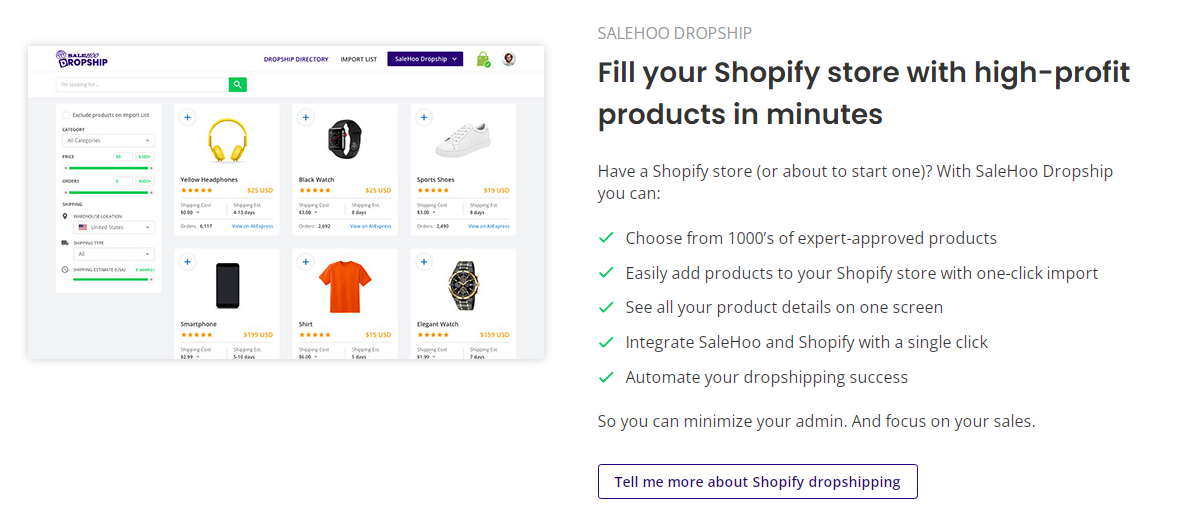
Task: Go to Dropship Directory menu item
Action: click(x=297, y=59)
